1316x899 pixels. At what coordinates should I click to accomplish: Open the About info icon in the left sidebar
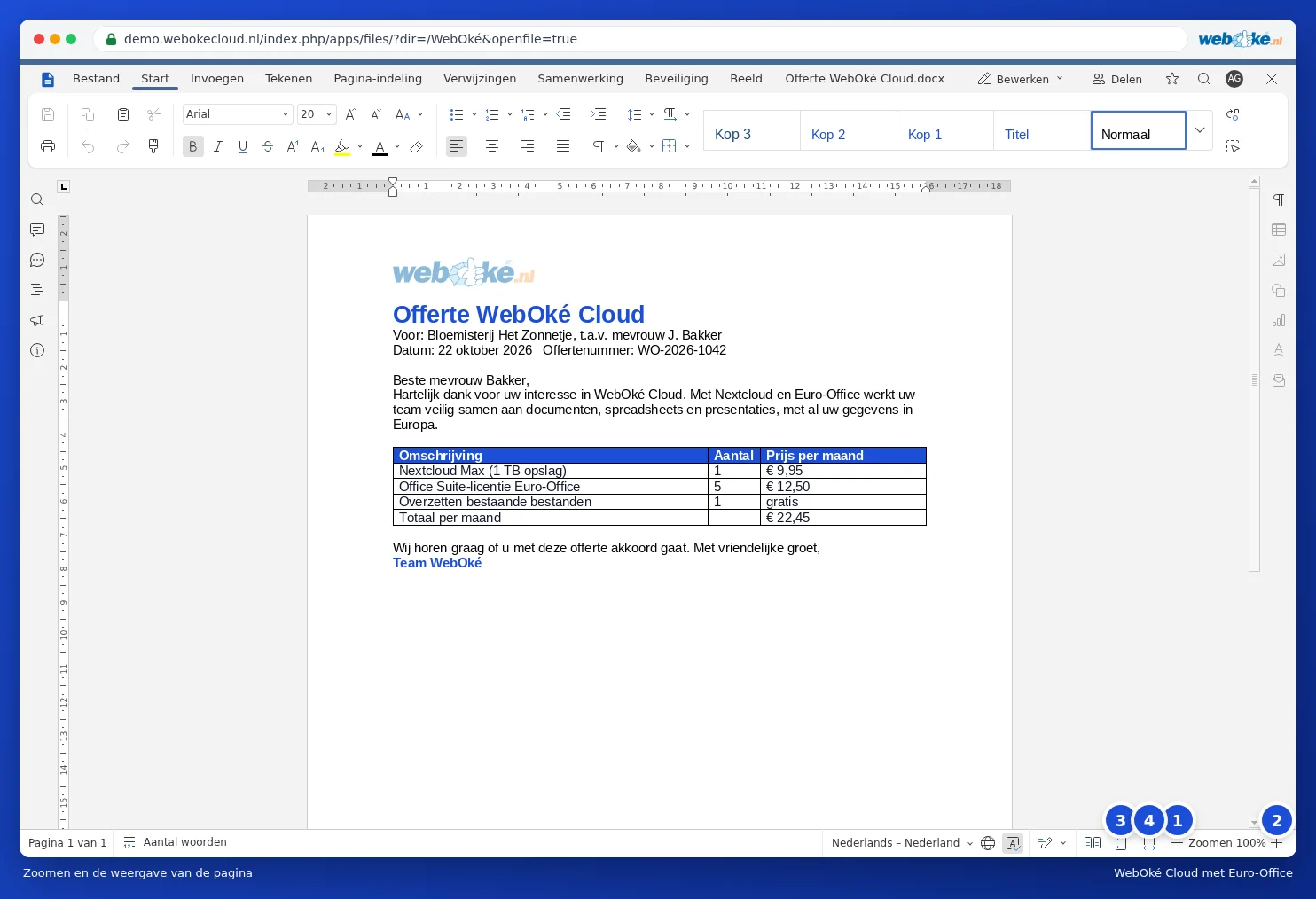(37, 350)
